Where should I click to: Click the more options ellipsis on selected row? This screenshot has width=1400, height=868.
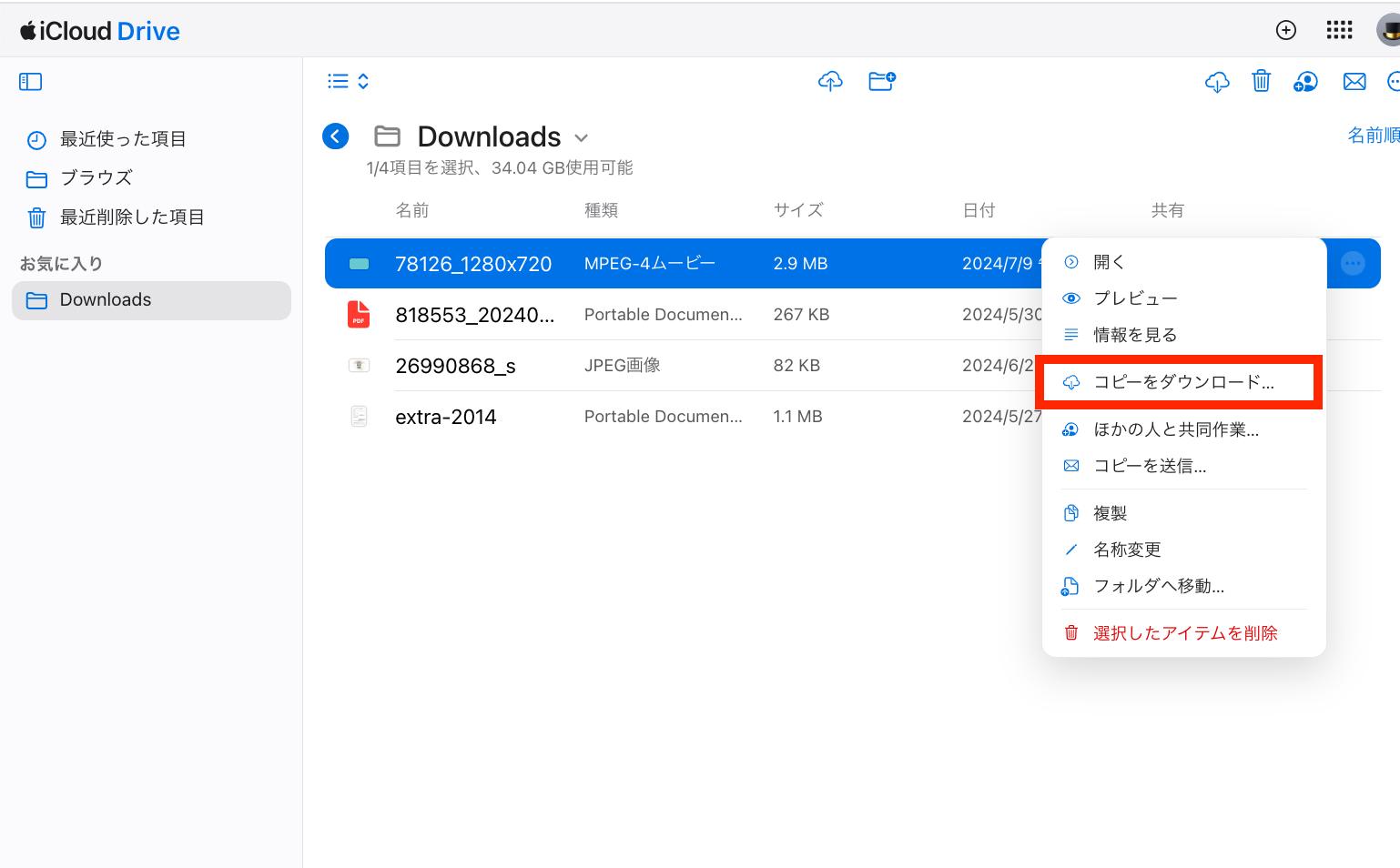pyautogui.click(x=1353, y=263)
